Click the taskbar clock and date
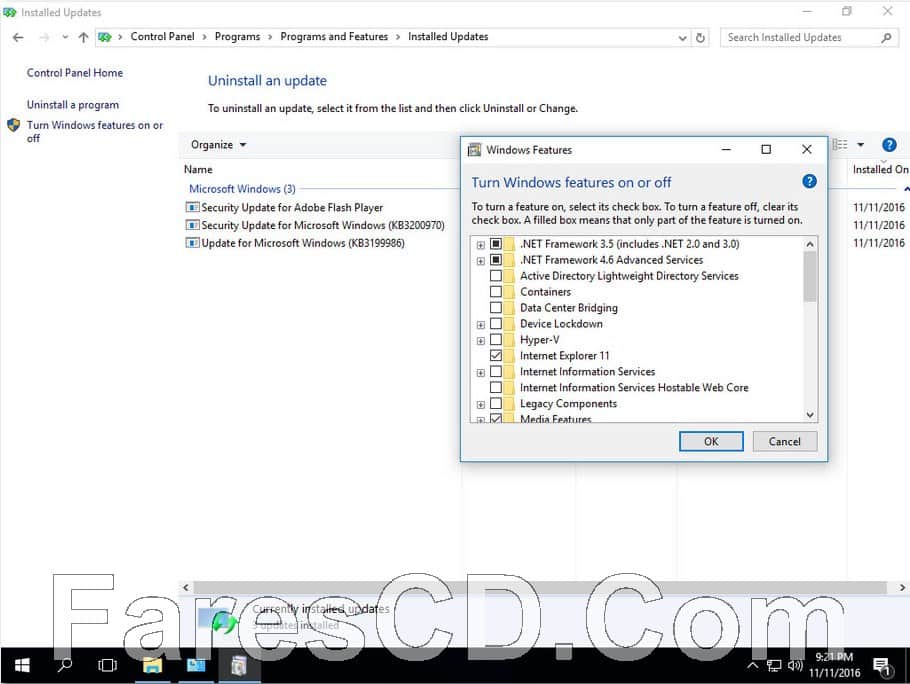 pyautogui.click(x=835, y=665)
